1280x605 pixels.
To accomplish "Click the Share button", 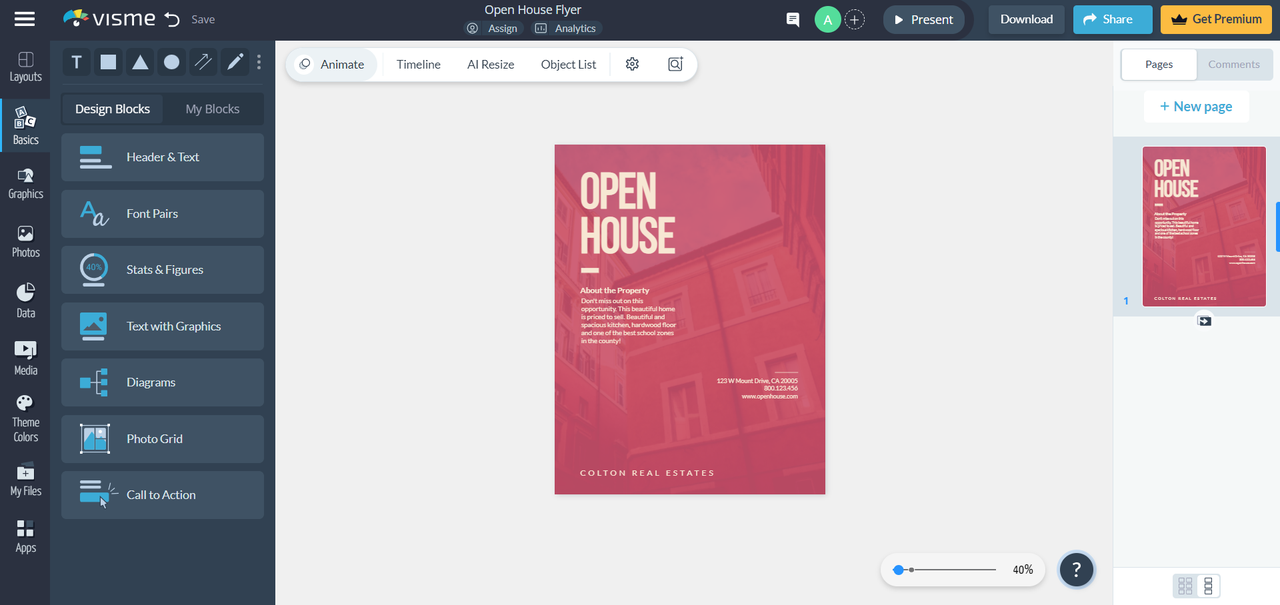I will pos(1112,19).
